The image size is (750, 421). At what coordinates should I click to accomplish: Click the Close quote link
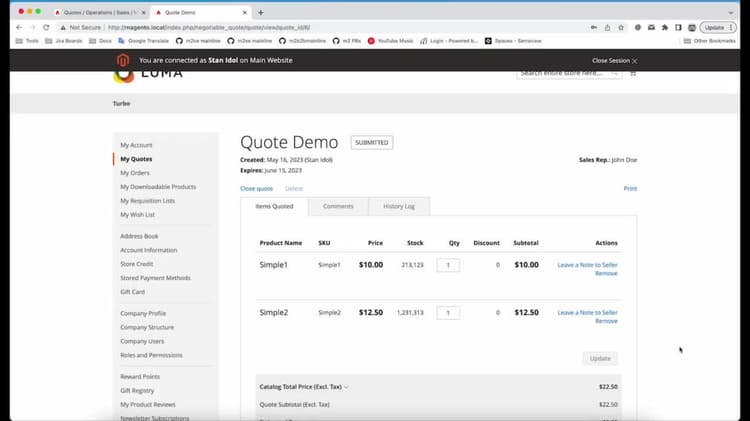(256, 188)
